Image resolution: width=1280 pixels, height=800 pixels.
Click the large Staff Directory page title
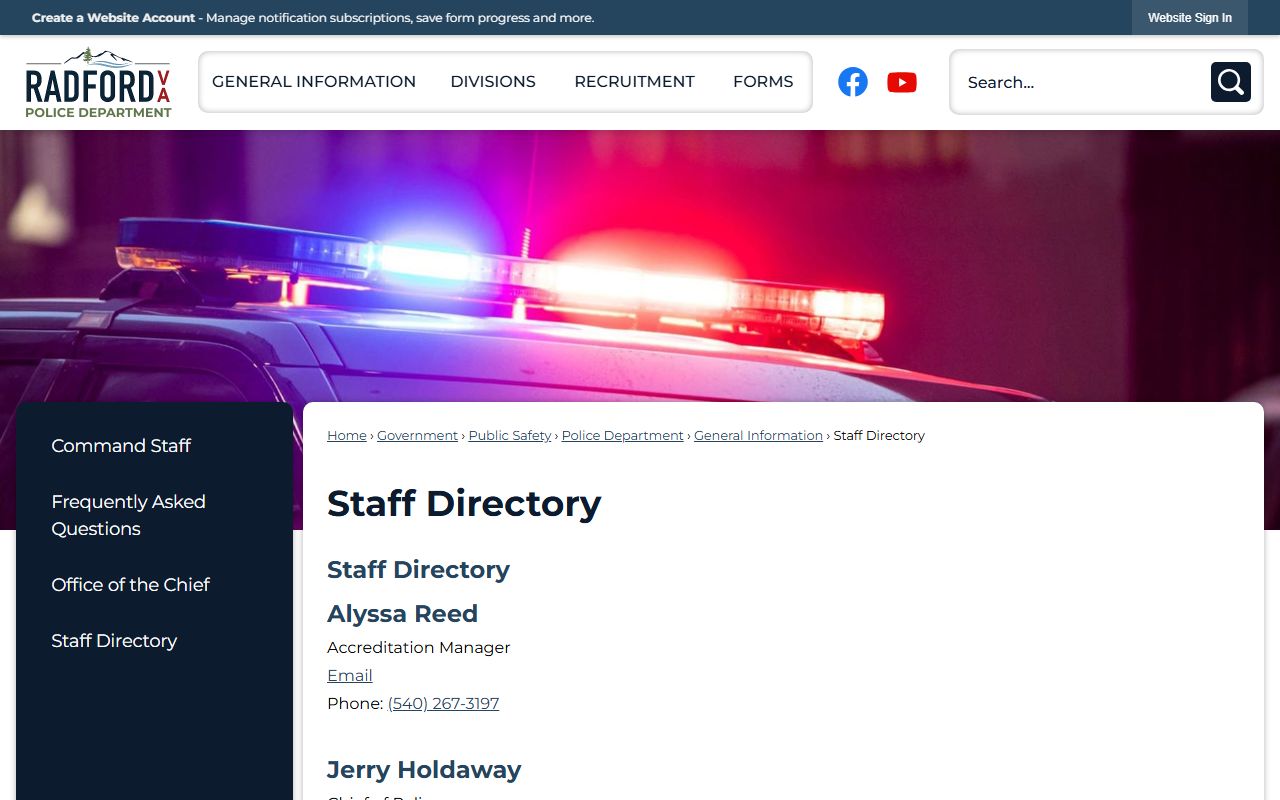pos(464,504)
